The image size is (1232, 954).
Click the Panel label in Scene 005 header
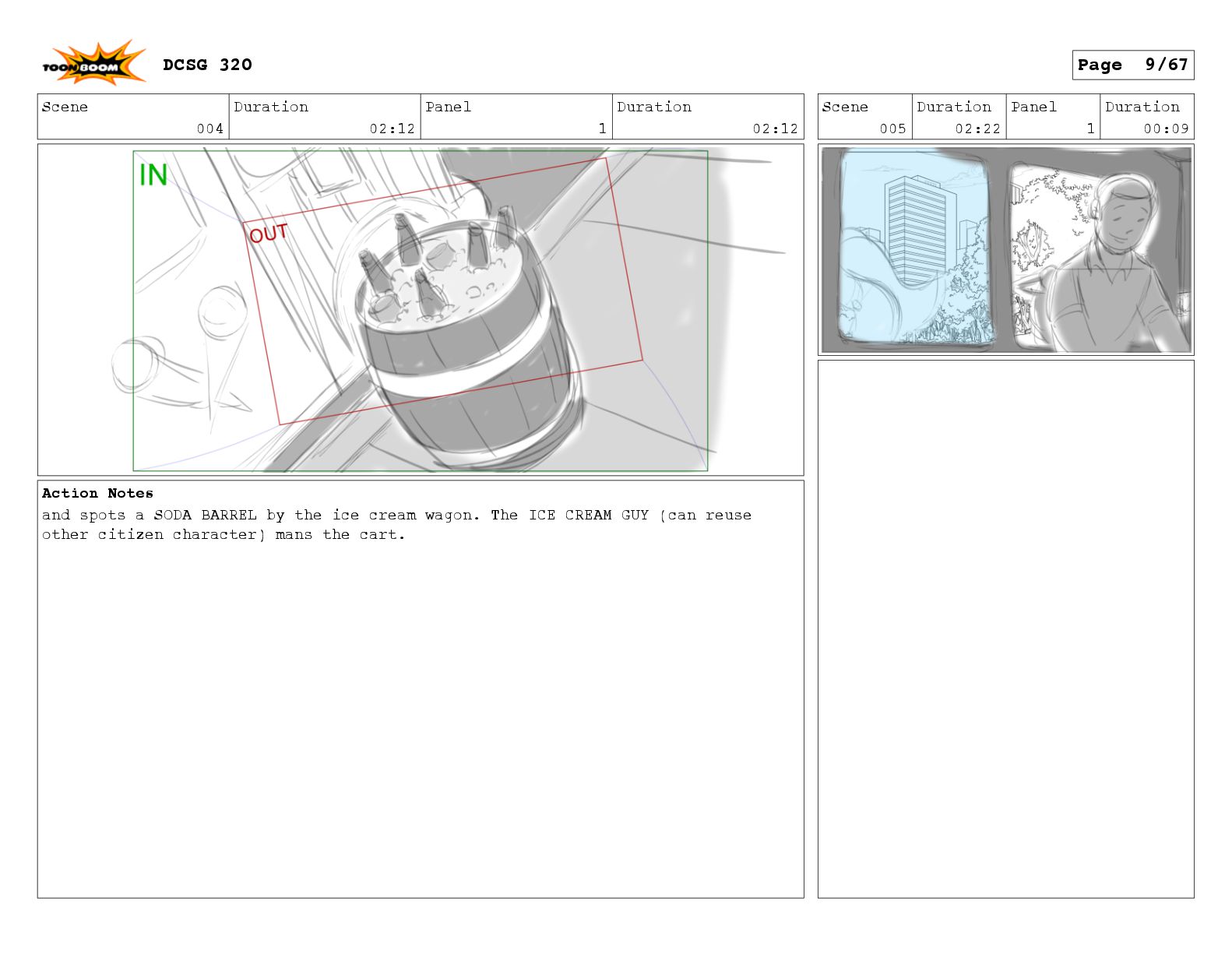coord(1033,107)
